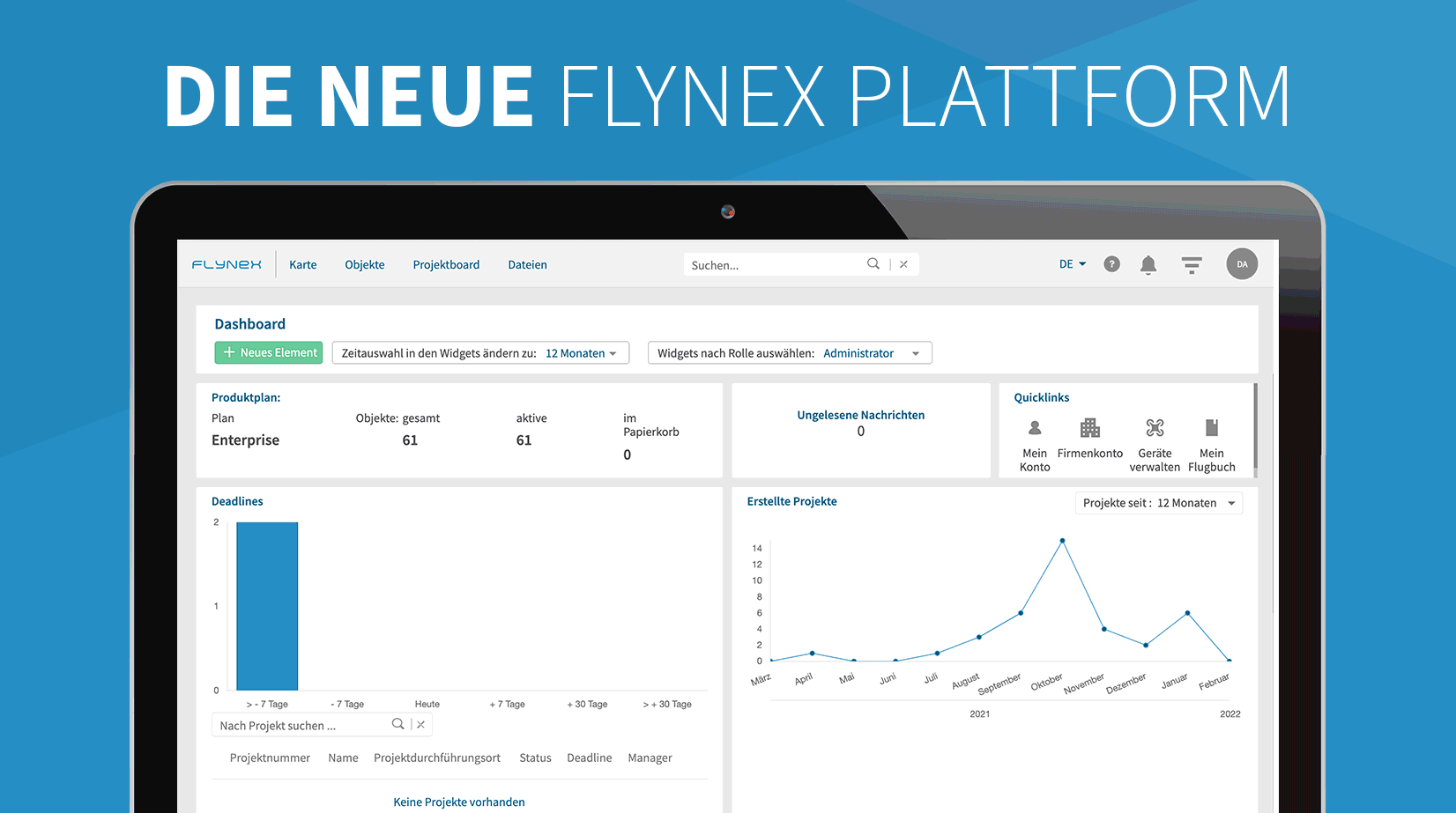
Task: Switch to Projektboard in navigation
Action: 446,265
